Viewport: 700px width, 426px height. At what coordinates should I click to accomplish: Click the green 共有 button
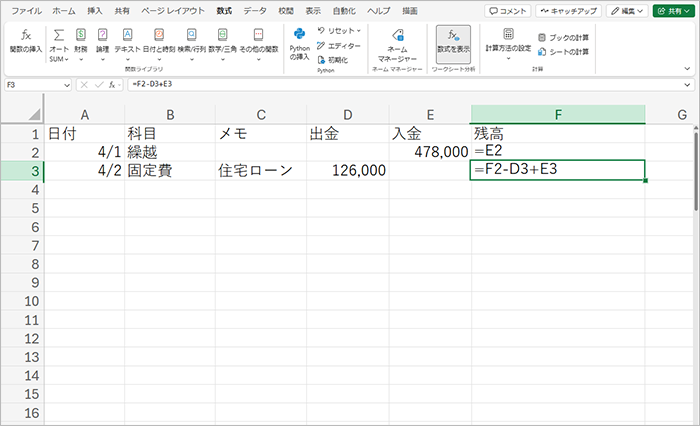[x=673, y=11]
